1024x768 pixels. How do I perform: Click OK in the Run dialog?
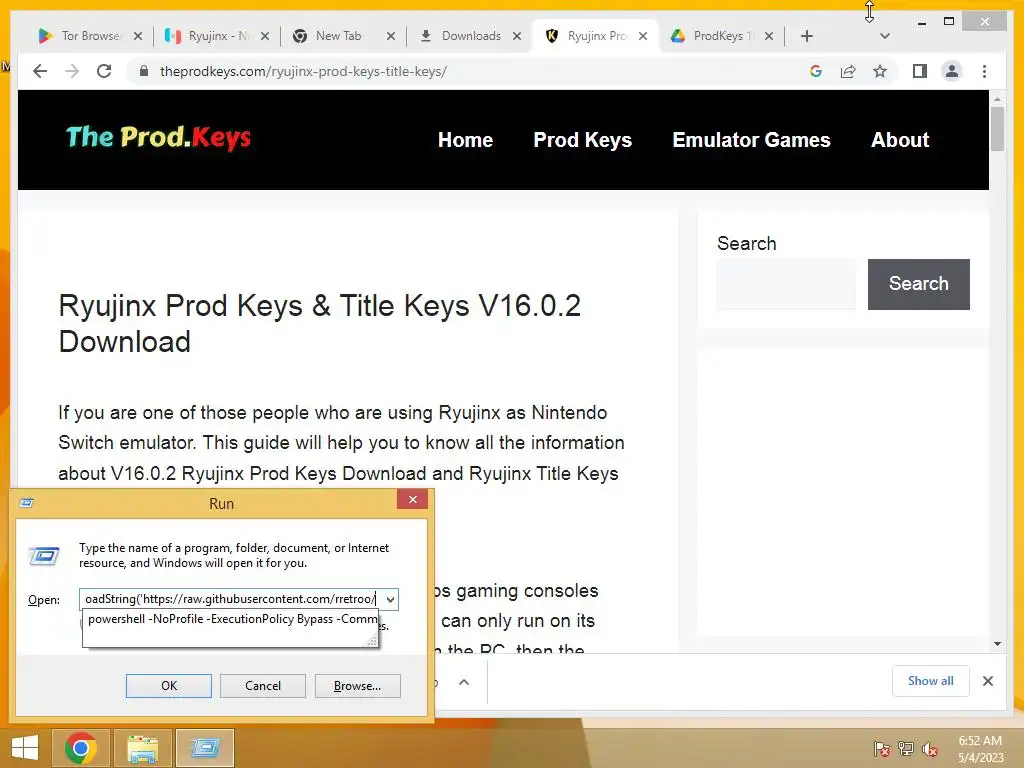168,686
